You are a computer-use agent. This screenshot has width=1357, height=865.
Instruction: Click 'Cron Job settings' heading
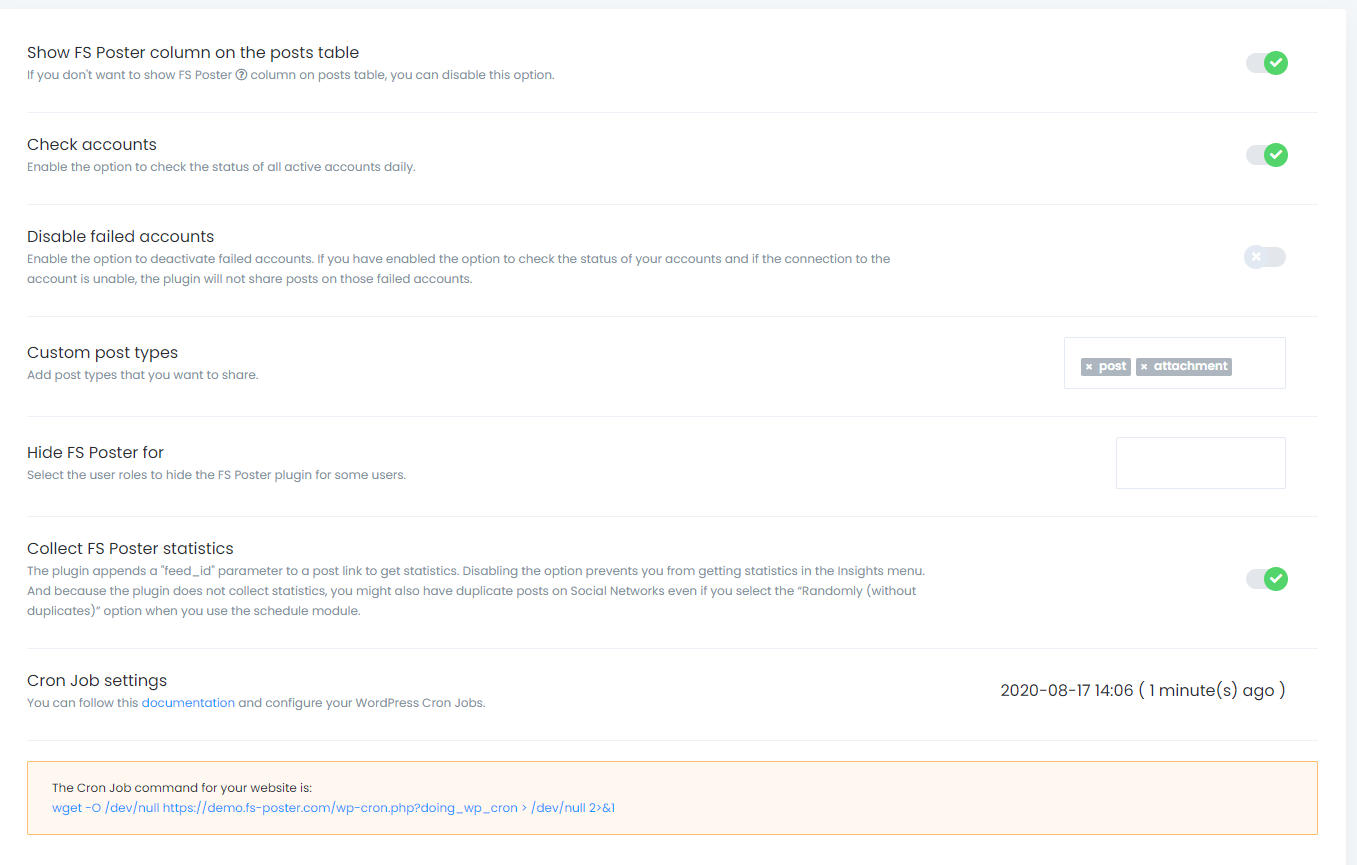point(97,680)
